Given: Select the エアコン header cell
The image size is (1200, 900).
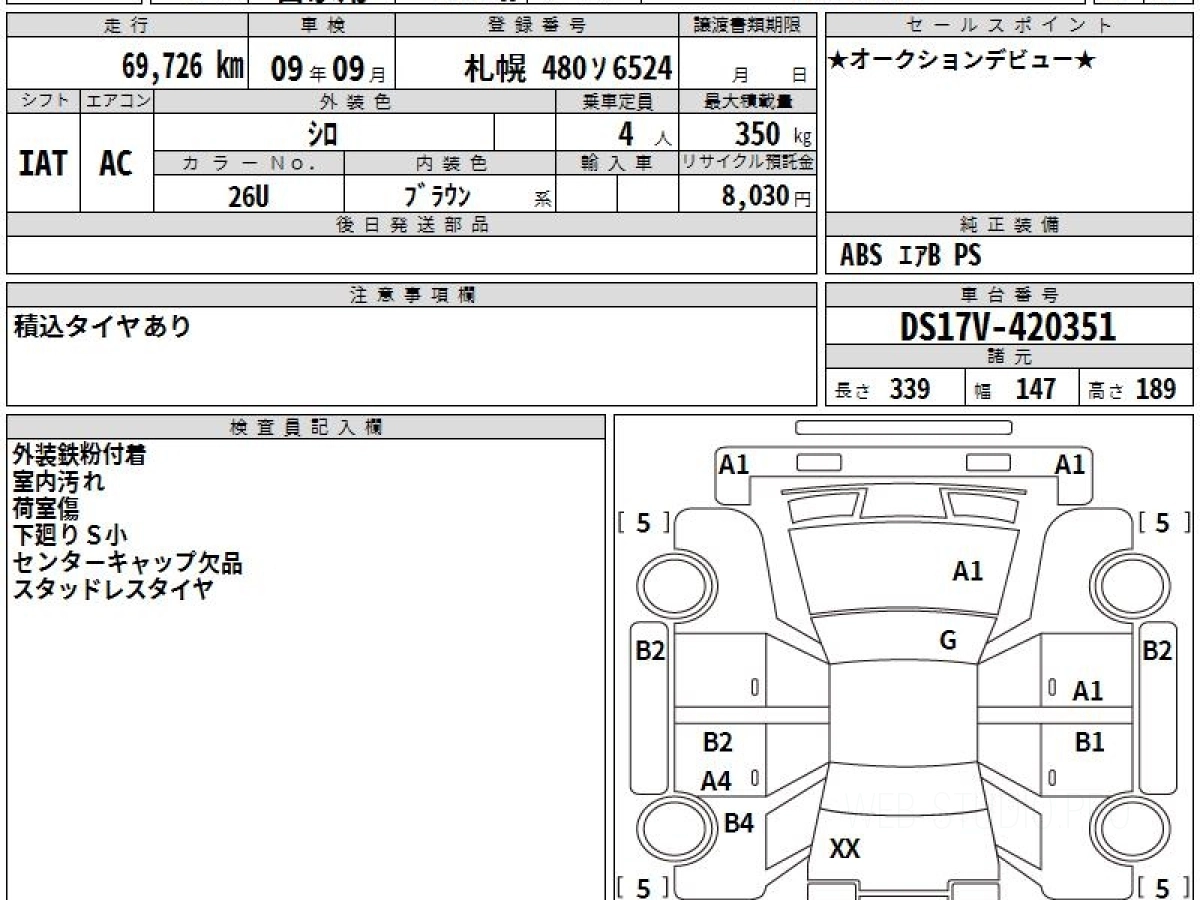Looking at the screenshot, I should [117, 101].
